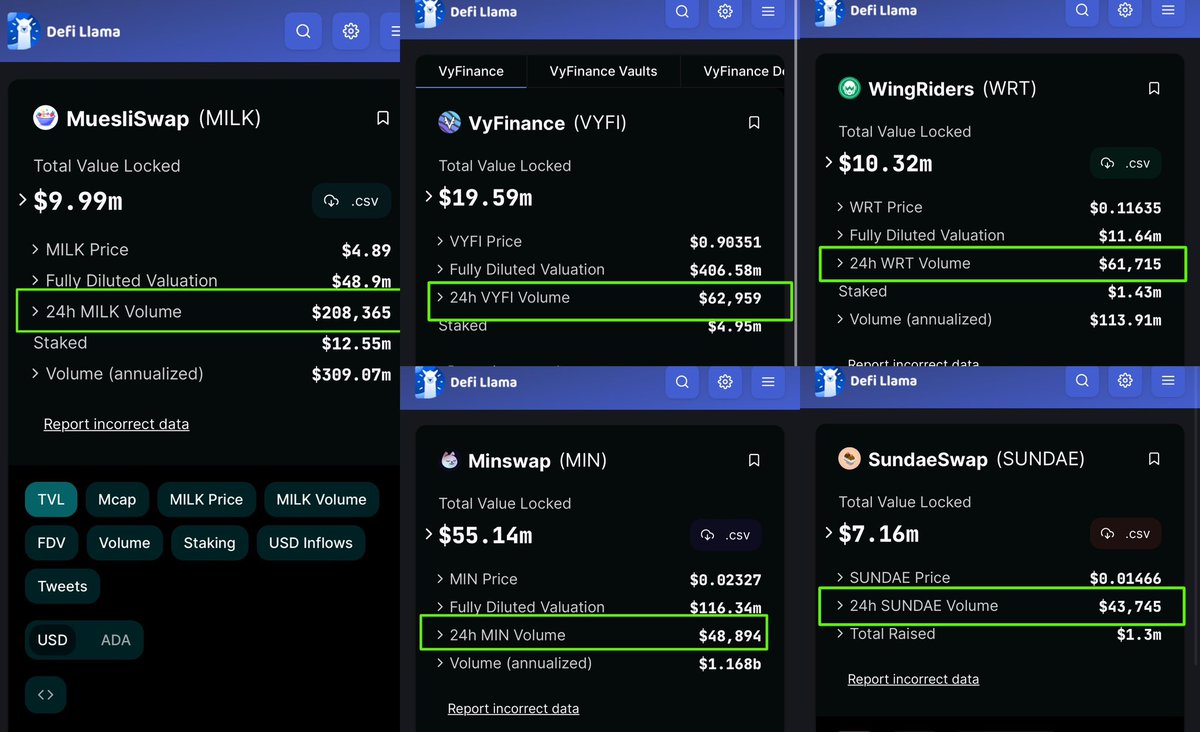This screenshot has width=1200, height=732.
Task: Select the VyFinance Vaults tab
Action: tap(604, 71)
